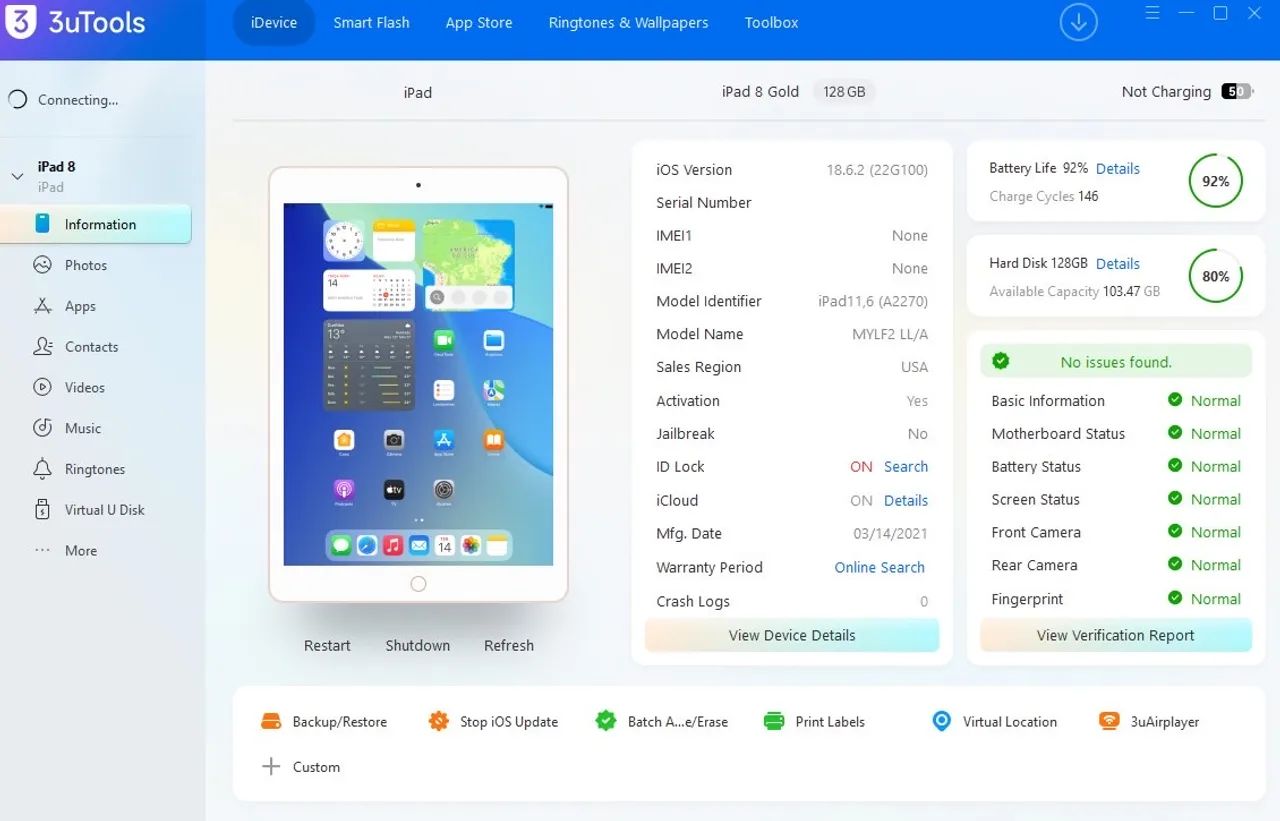This screenshot has height=821, width=1280.
Task: Click the Videos sidebar icon
Action: click(42, 387)
